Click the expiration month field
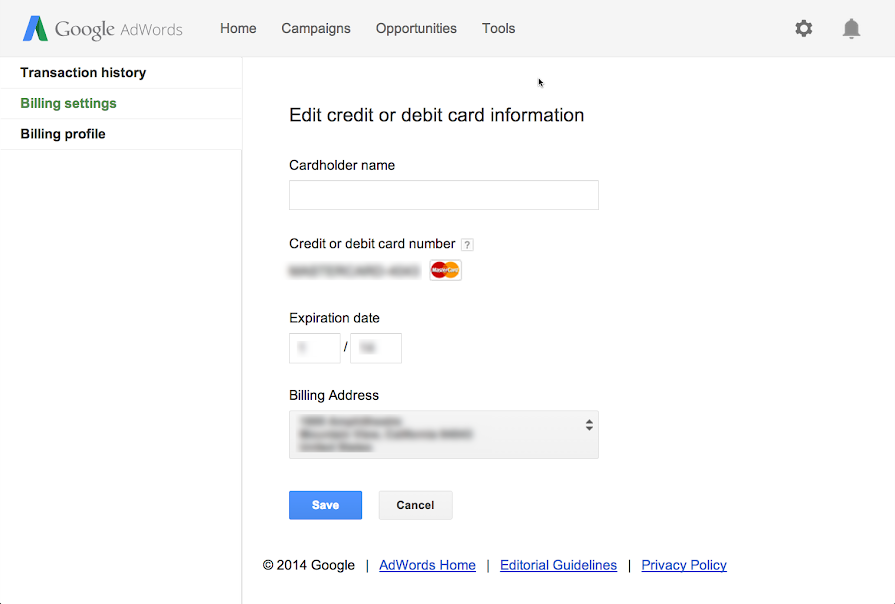The image size is (895, 604). click(x=314, y=348)
